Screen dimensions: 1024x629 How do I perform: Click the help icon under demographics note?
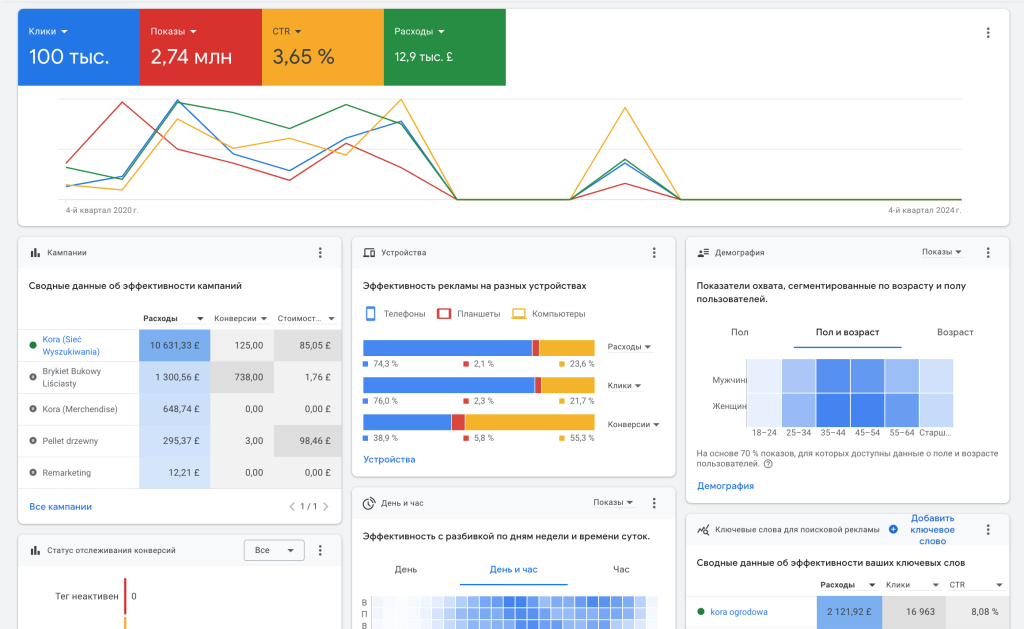[x=768, y=464]
